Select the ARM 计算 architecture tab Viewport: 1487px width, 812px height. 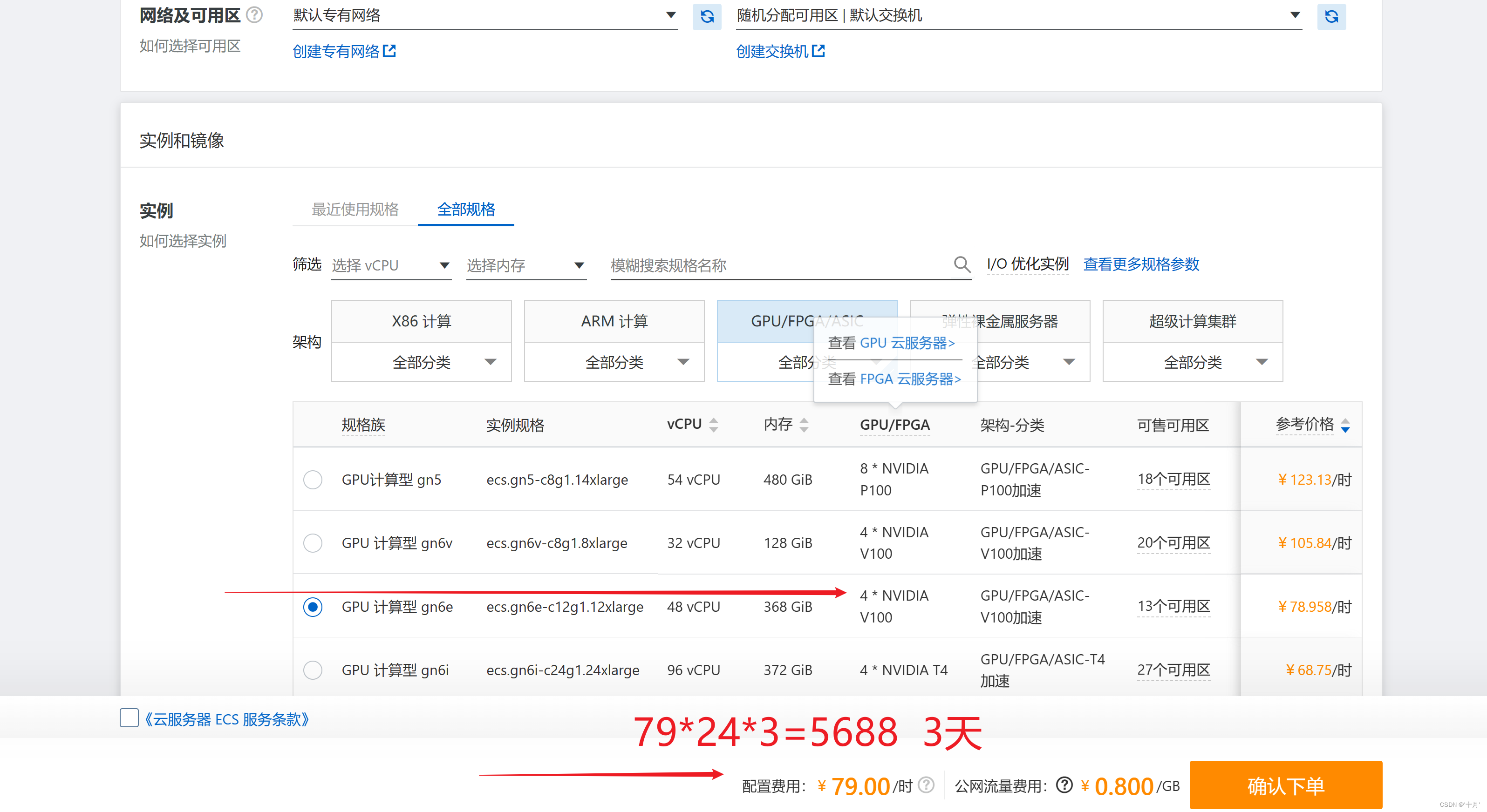(614, 321)
